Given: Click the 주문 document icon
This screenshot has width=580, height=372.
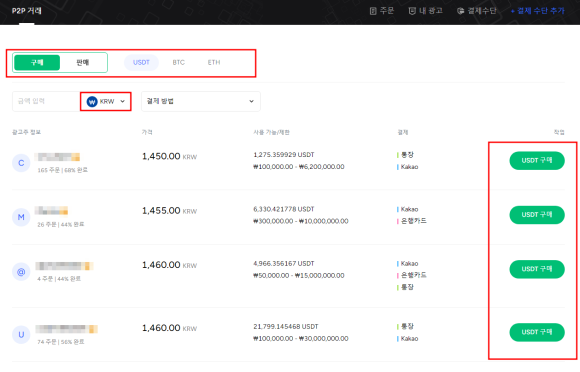Looking at the screenshot, I should 373,11.
